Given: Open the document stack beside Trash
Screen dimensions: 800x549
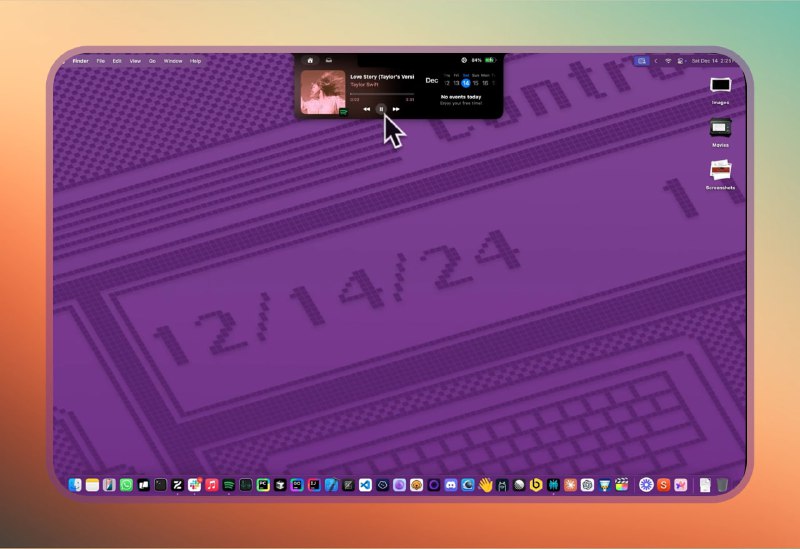Looking at the screenshot, I should tap(705, 485).
